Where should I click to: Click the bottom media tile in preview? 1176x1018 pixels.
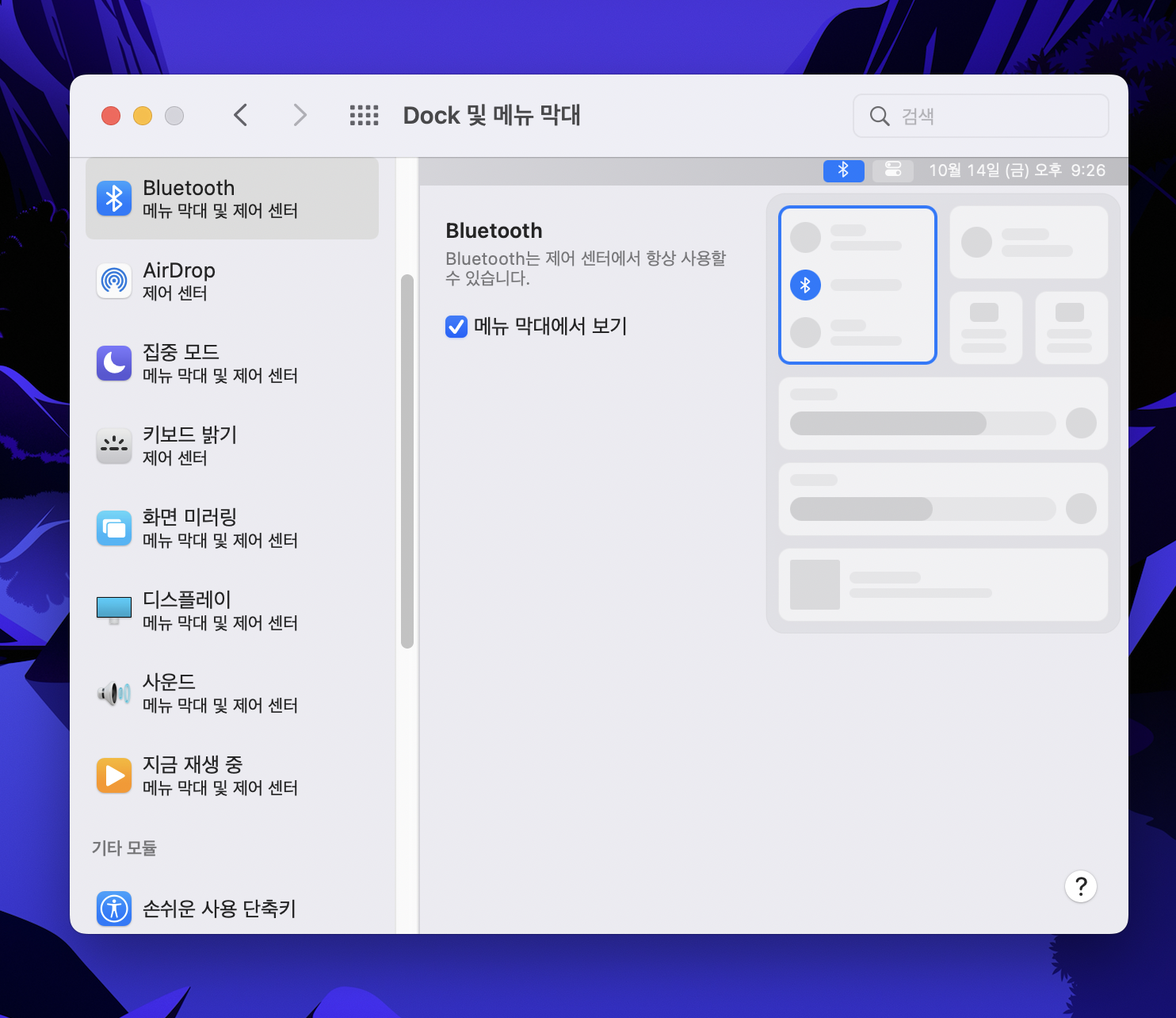coord(943,584)
